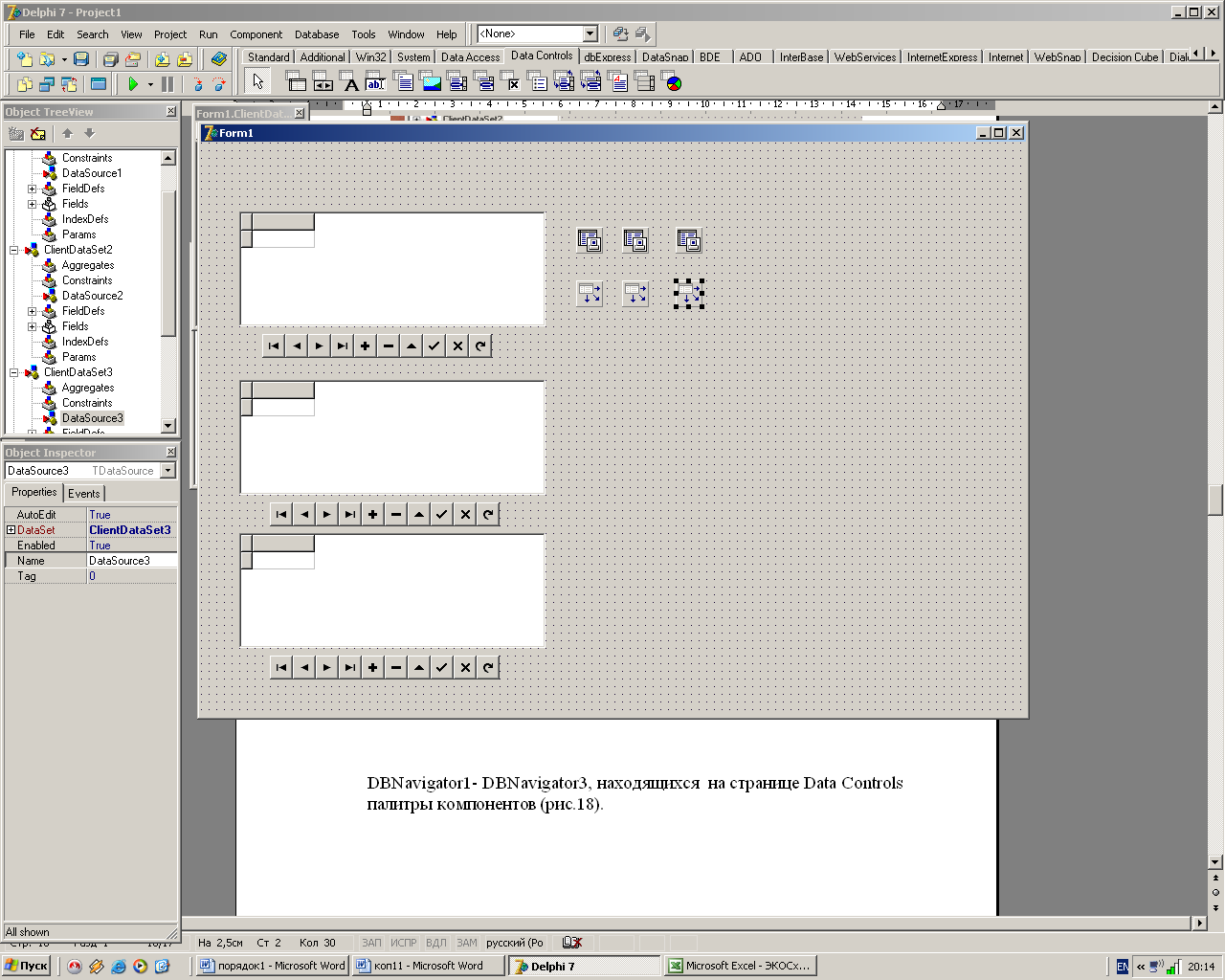
Task: Select DataSource2 in Object TreeView
Action: click(x=92, y=296)
